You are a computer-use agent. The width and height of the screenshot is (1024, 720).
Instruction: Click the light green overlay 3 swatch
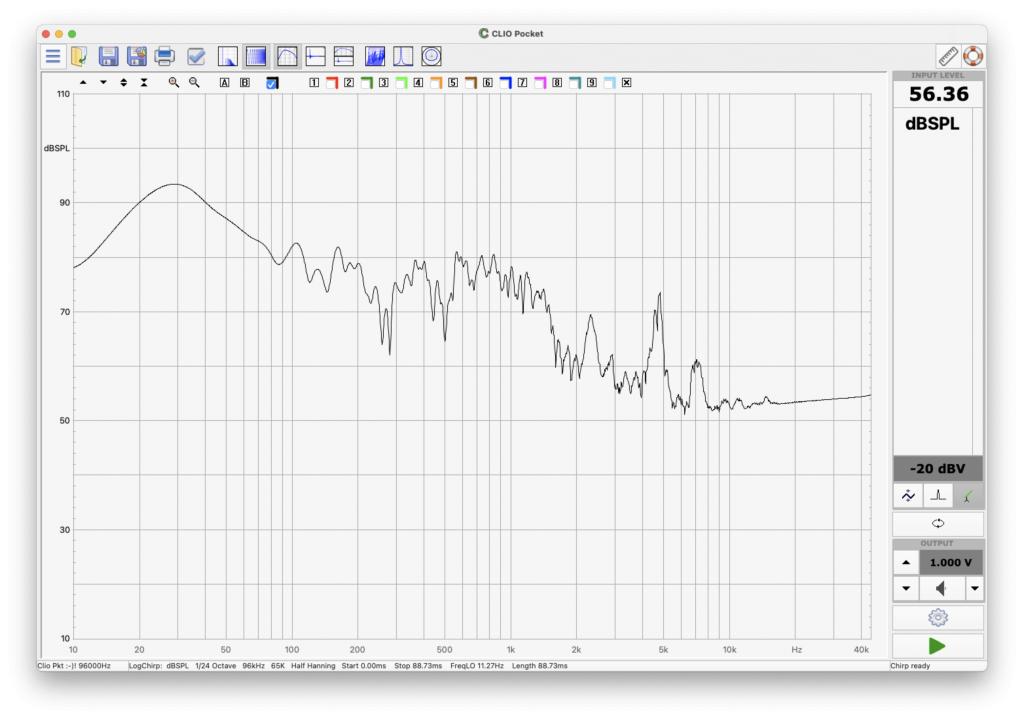point(401,82)
